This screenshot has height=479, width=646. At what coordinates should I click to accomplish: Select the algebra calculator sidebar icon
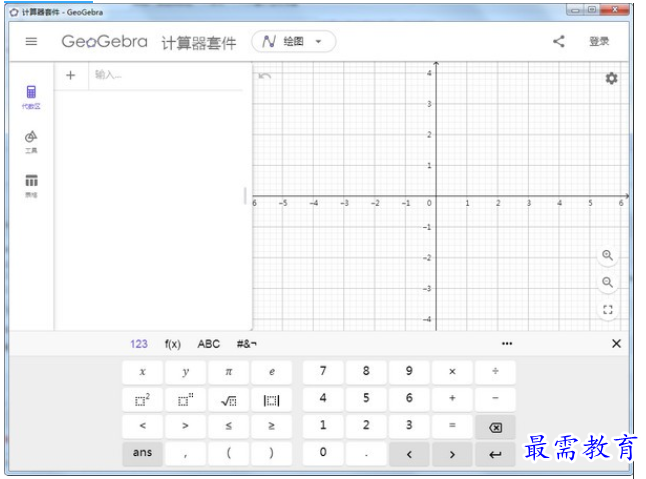tap(31, 97)
